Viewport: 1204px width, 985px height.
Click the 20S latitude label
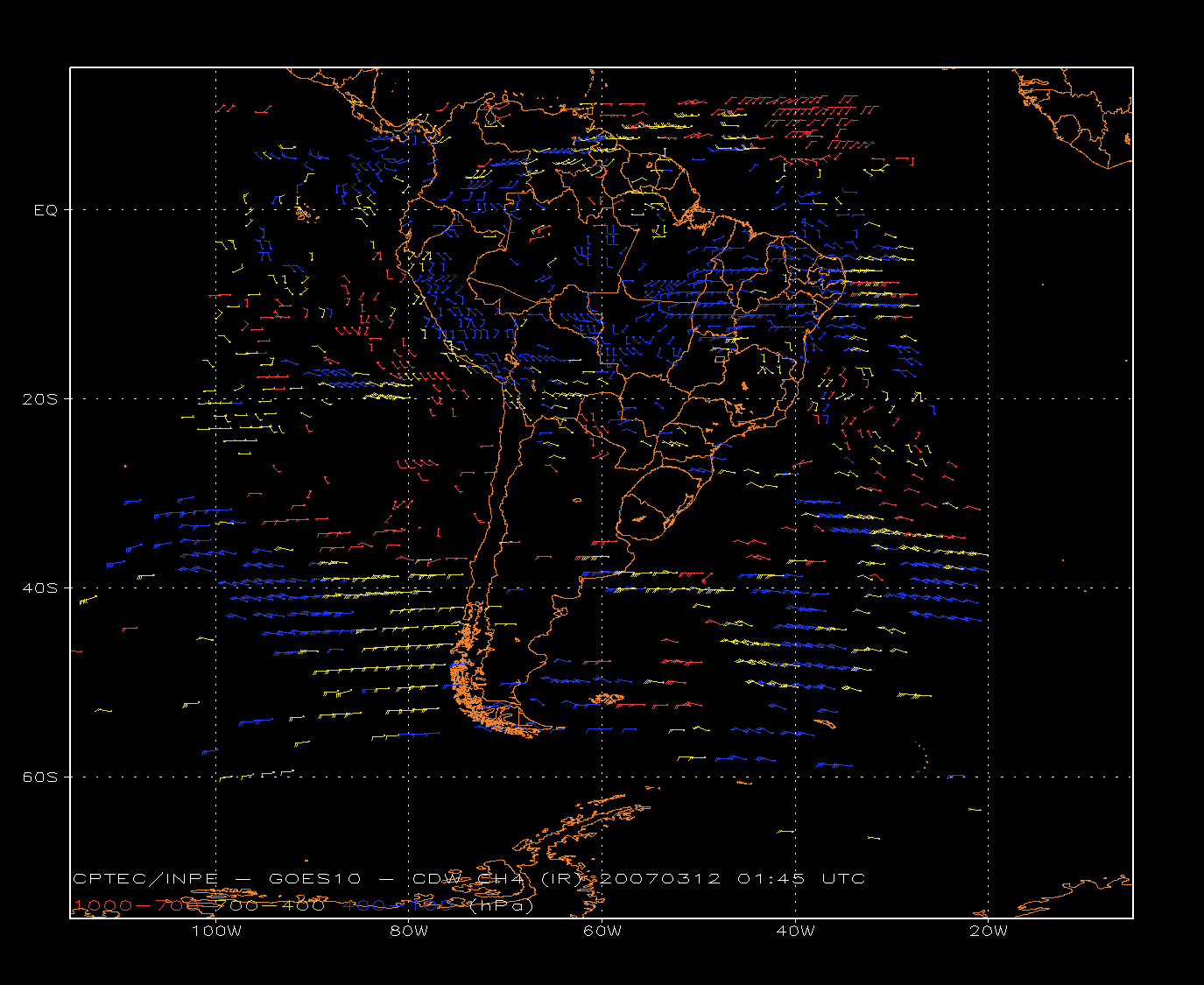pyautogui.click(x=39, y=399)
